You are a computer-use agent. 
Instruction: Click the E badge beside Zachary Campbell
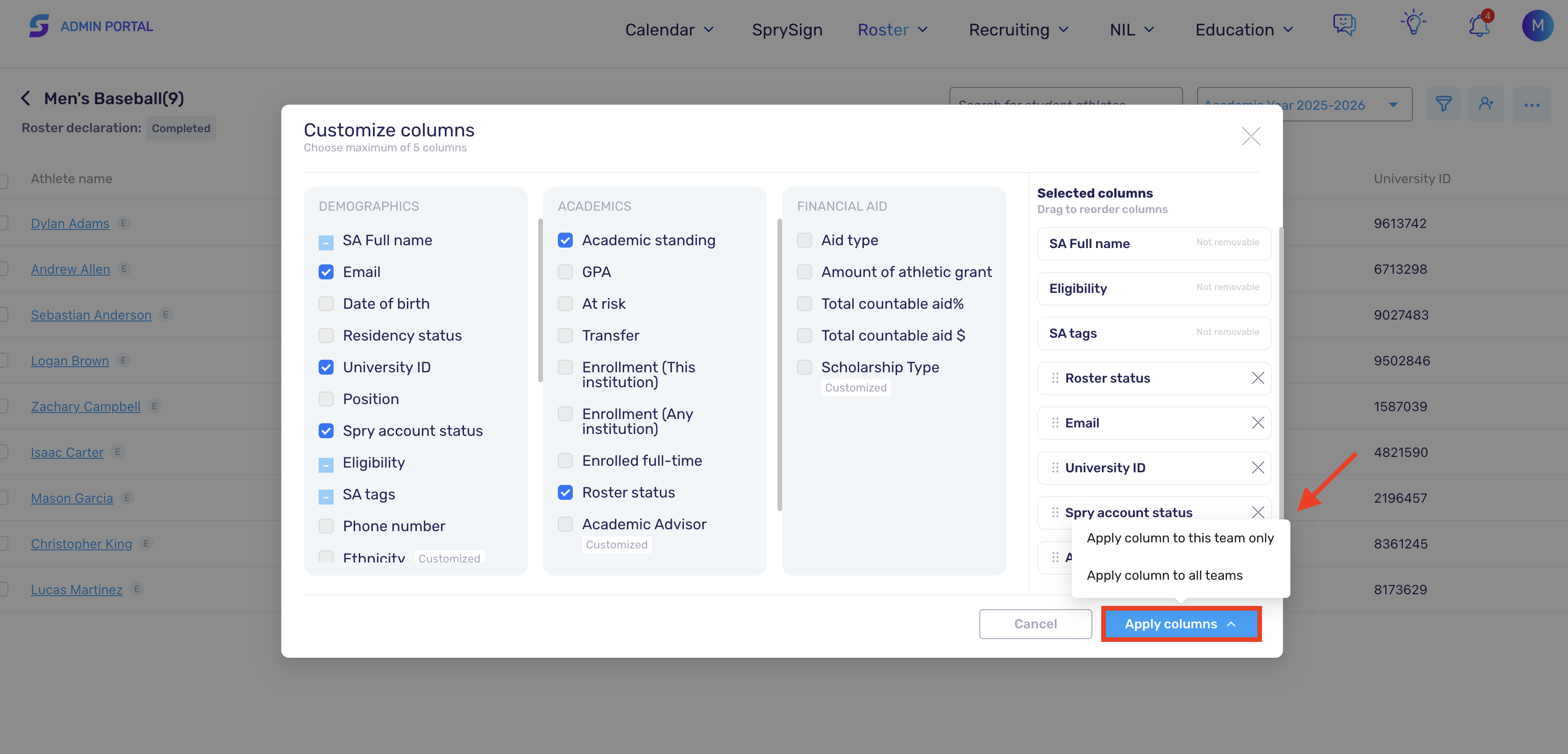(x=155, y=406)
